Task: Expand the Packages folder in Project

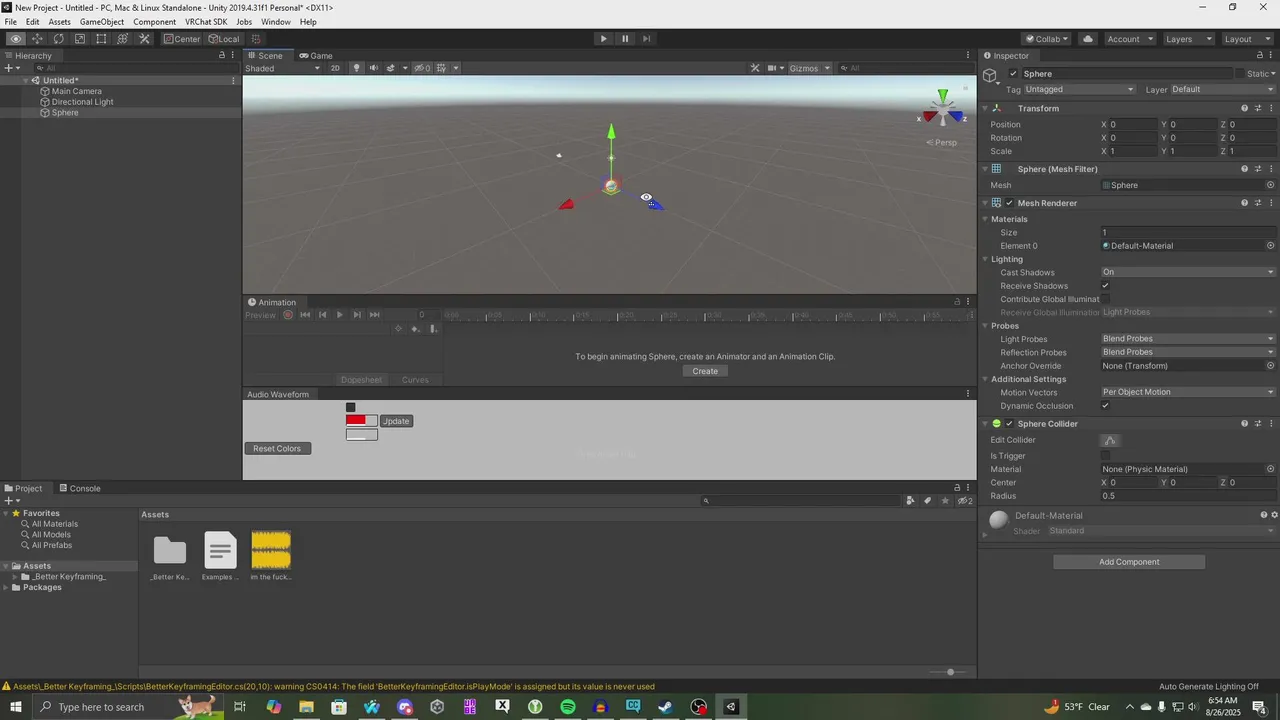Action: [x=6, y=587]
